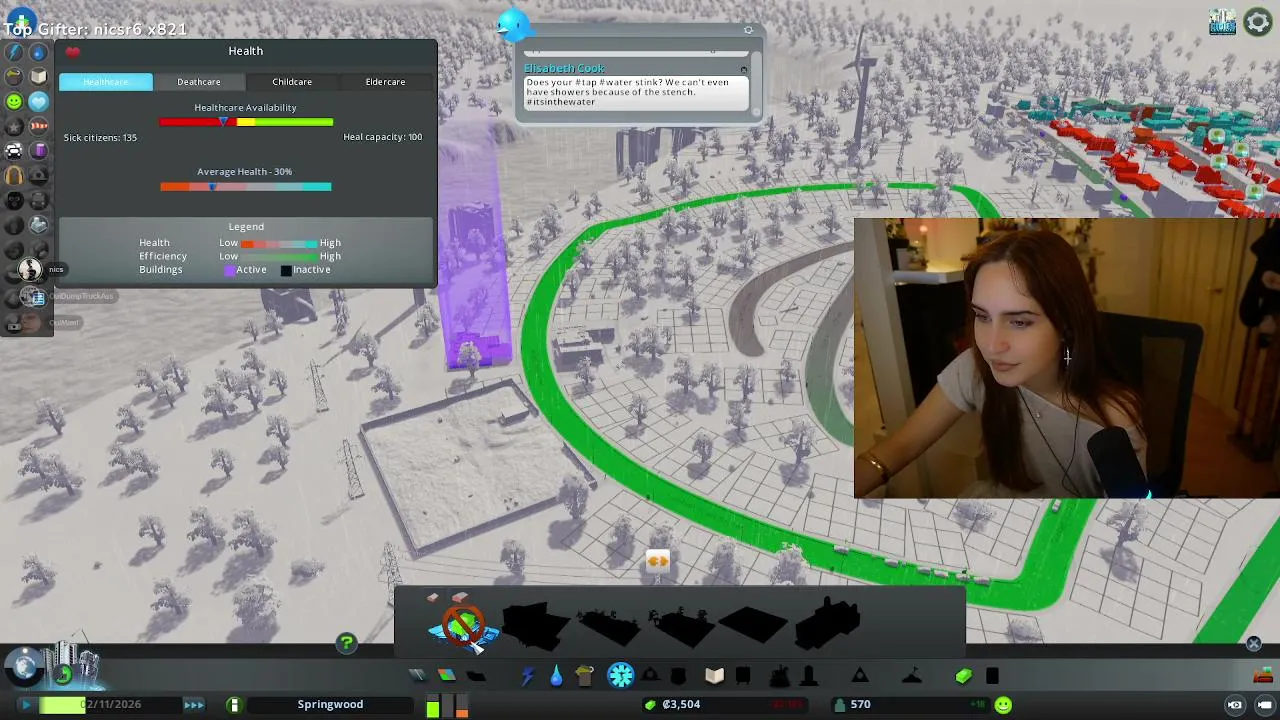Switch to the Childcare tab
Image resolution: width=1280 pixels, height=720 pixels.
point(292,82)
